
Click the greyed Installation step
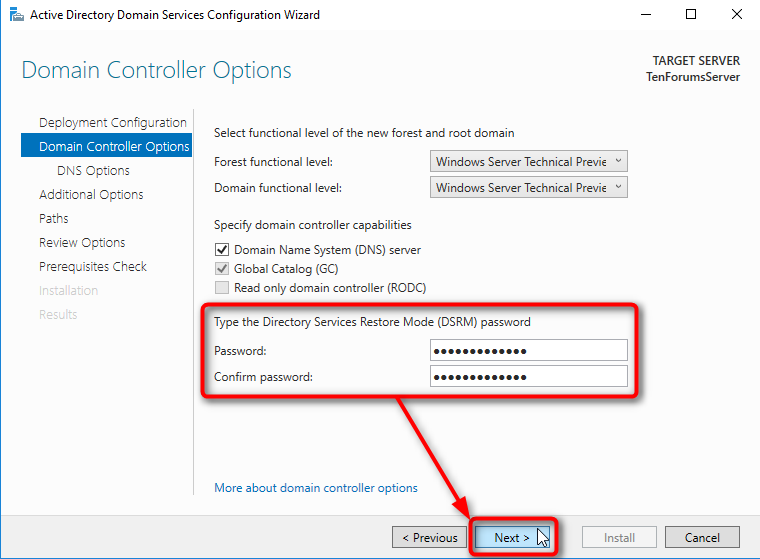[x=68, y=290]
